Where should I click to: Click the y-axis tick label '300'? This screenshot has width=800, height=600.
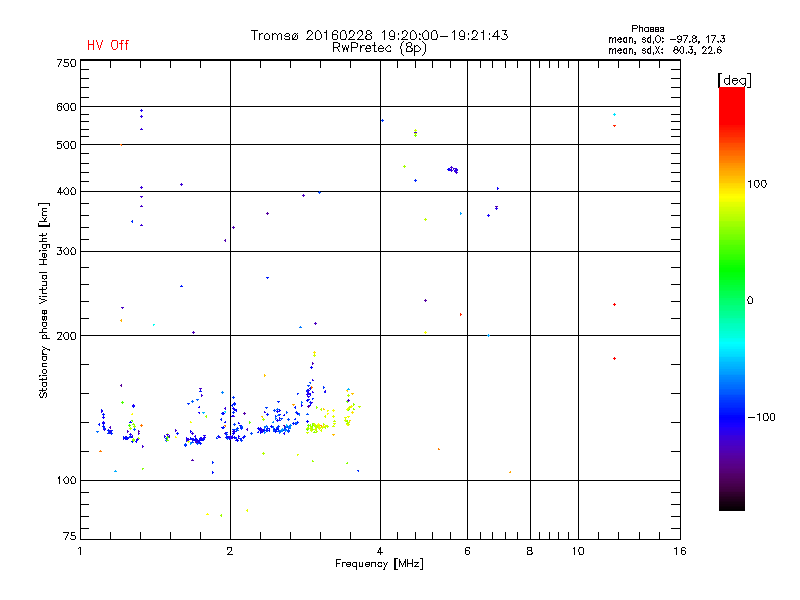[66, 251]
